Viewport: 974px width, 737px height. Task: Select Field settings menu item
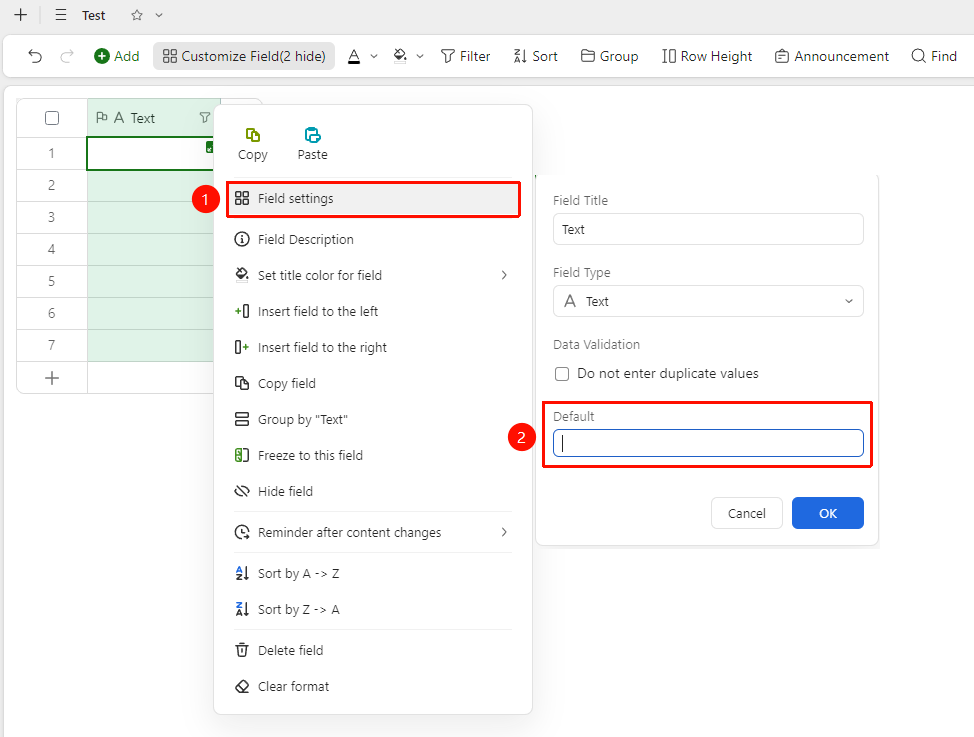373,199
